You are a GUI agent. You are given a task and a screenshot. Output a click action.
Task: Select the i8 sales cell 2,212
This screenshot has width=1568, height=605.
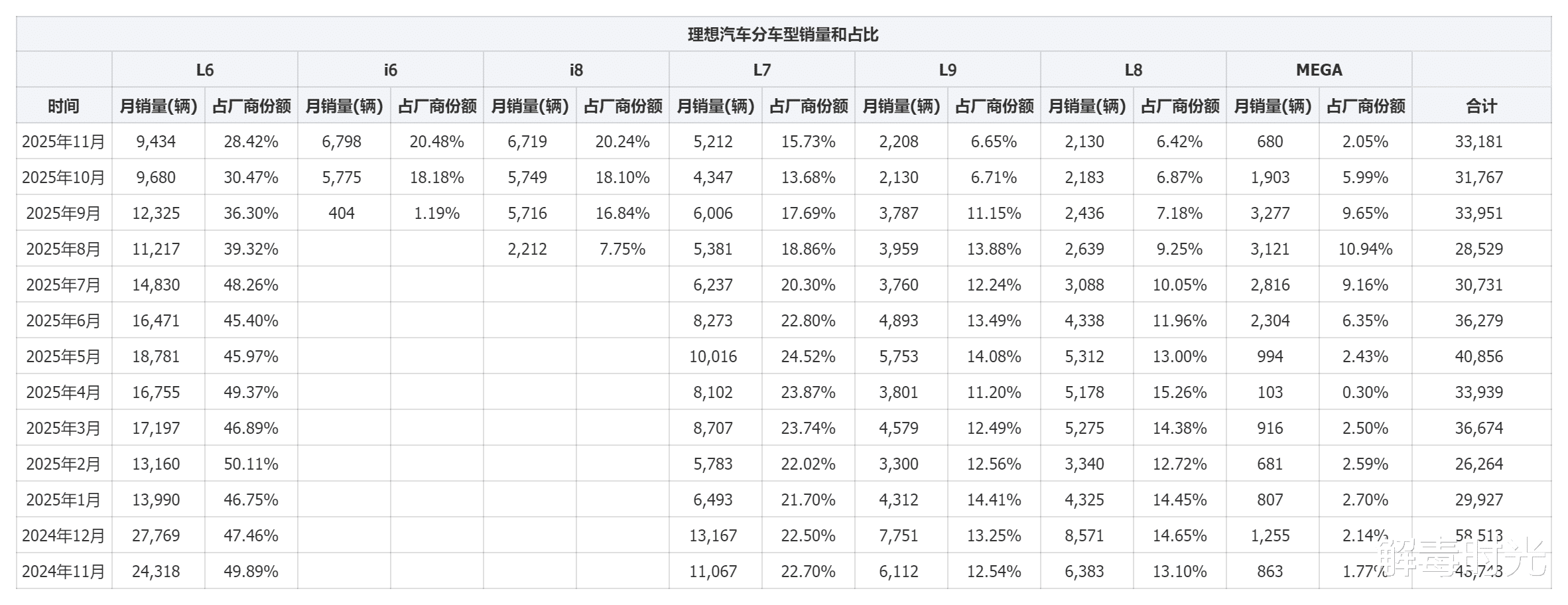527,249
